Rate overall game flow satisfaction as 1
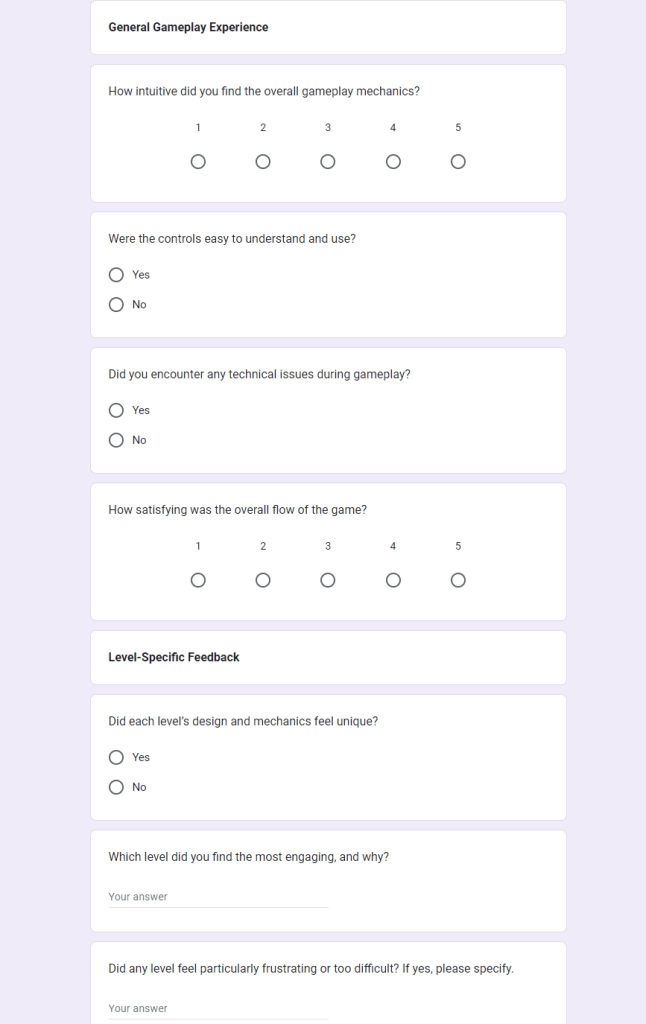This screenshot has width=646, height=1024. click(x=198, y=580)
